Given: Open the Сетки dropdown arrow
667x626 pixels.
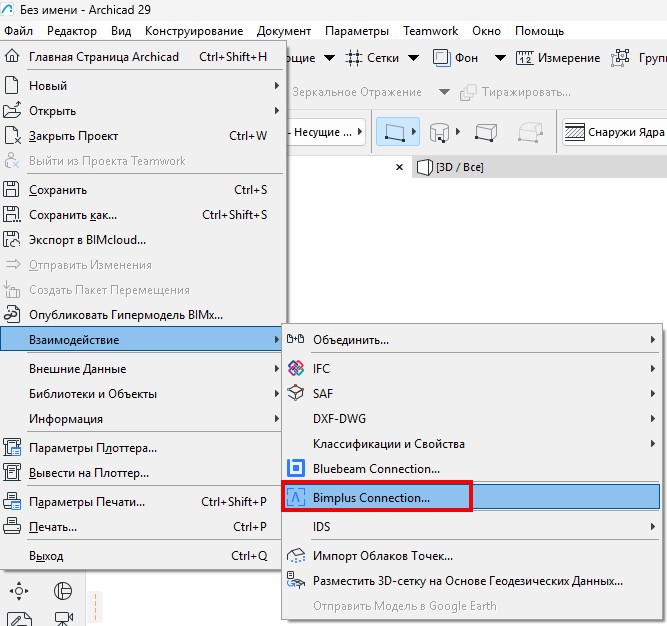Looking at the screenshot, I should click(x=413, y=58).
